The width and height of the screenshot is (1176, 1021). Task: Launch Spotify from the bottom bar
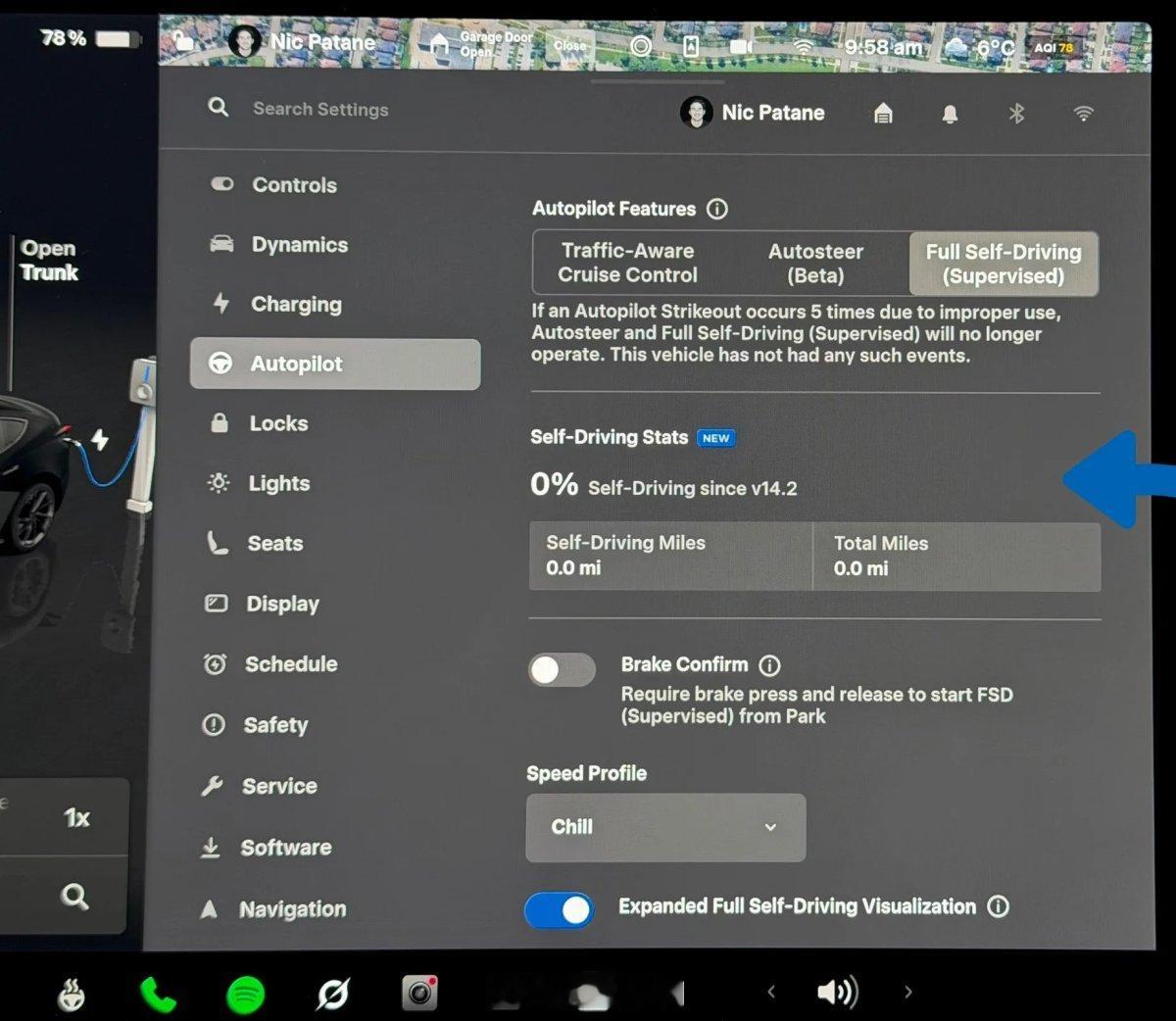[x=245, y=996]
